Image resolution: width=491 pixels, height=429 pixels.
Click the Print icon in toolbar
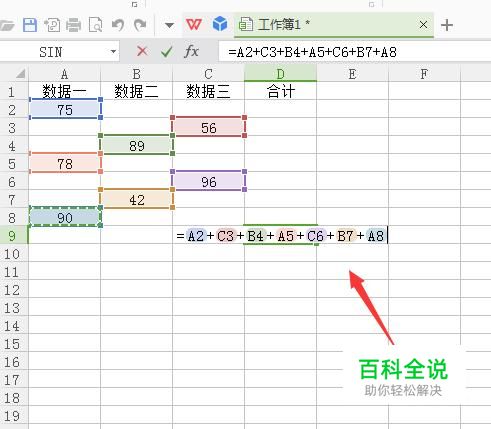[x=73, y=25]
